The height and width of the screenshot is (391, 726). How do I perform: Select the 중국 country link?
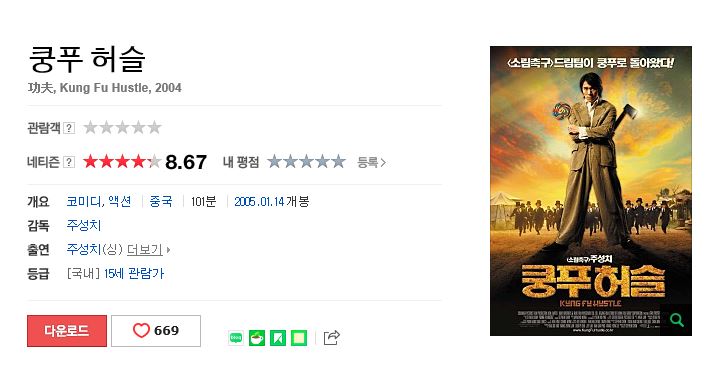161,202
